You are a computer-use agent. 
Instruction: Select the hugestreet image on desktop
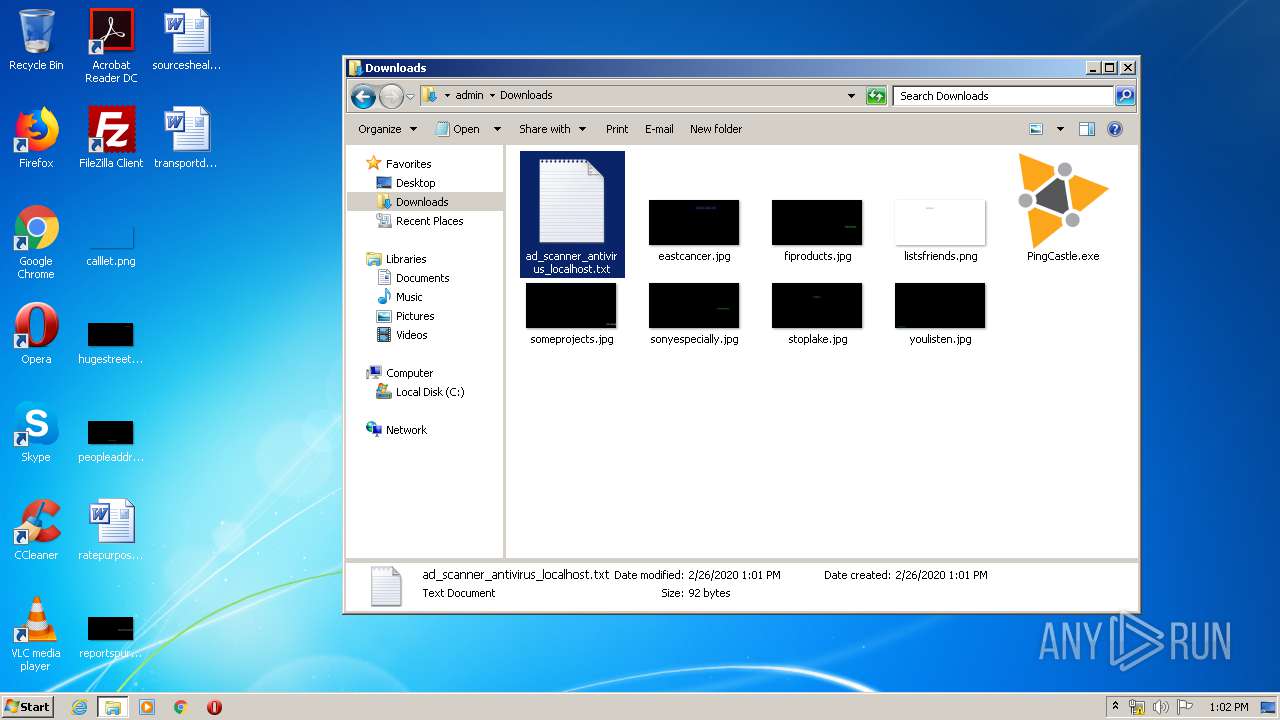point(111,342)
